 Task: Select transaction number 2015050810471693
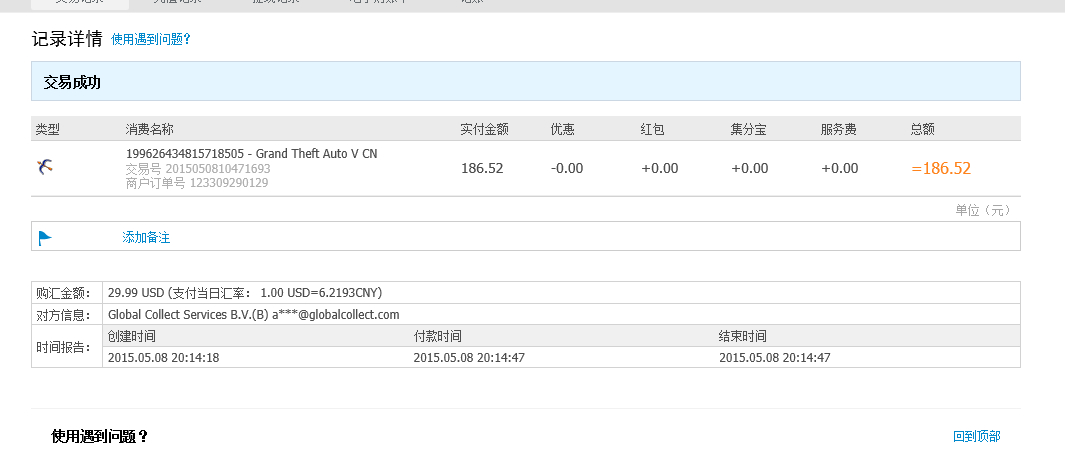[218, 169]
